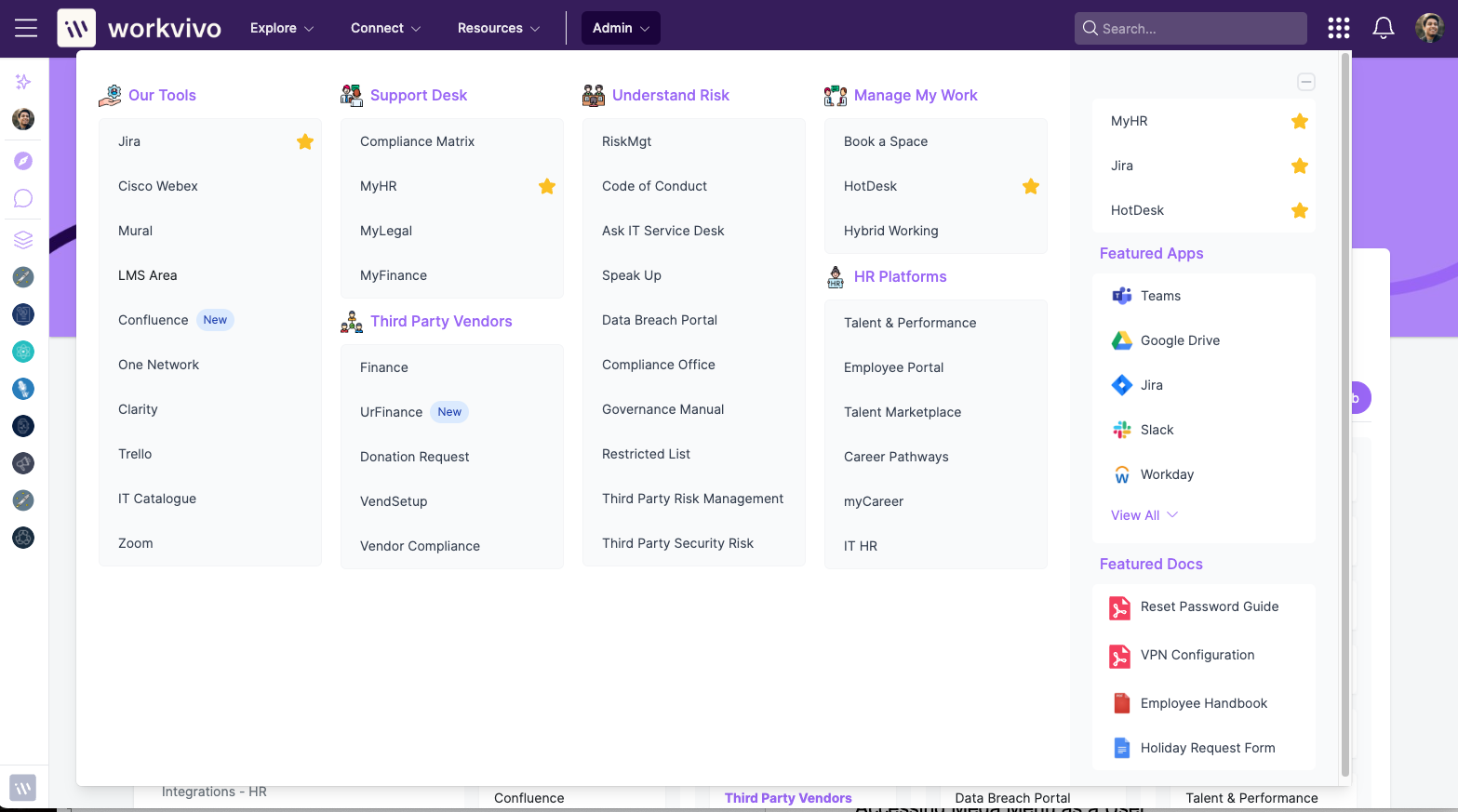Viewport: 1458px width, 812px height.
Task: Click the notification bell icon
Action: point(1384,28)
